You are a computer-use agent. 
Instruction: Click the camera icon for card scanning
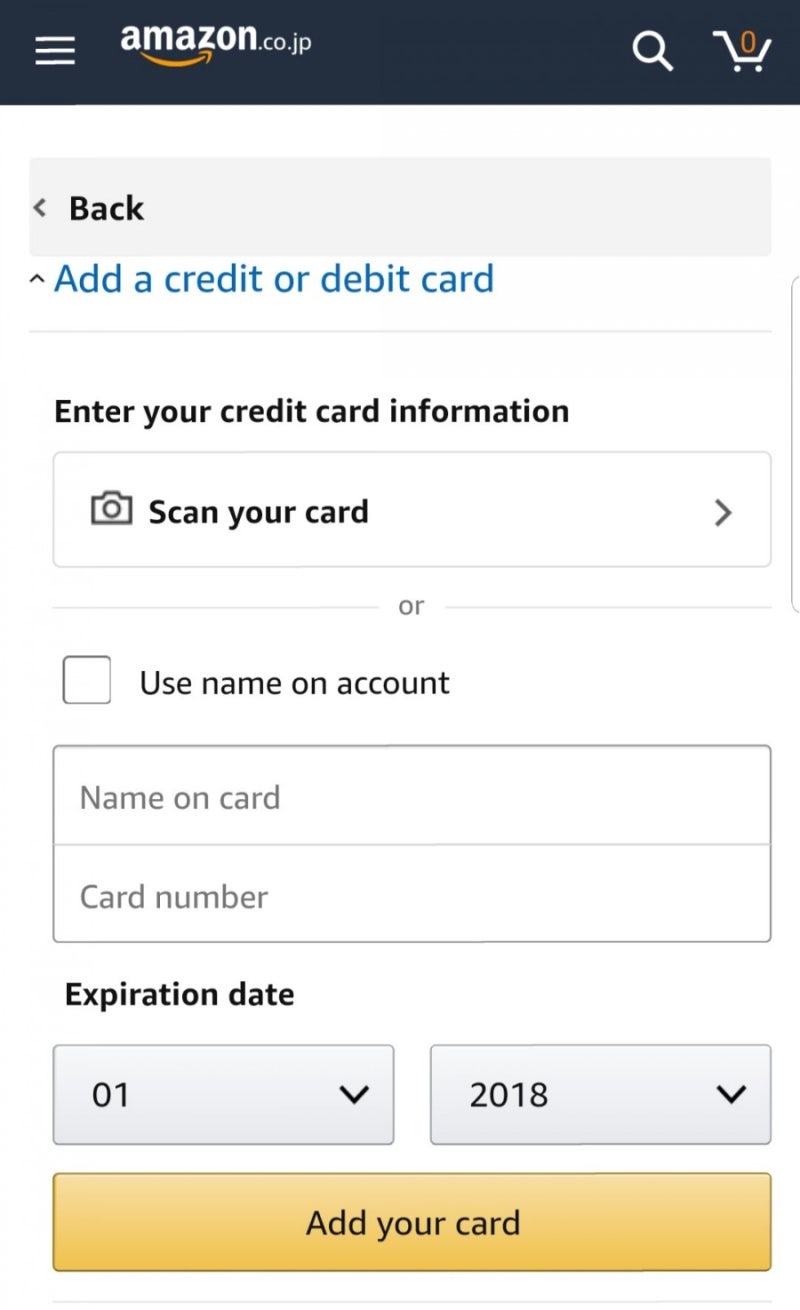[111, 509]
